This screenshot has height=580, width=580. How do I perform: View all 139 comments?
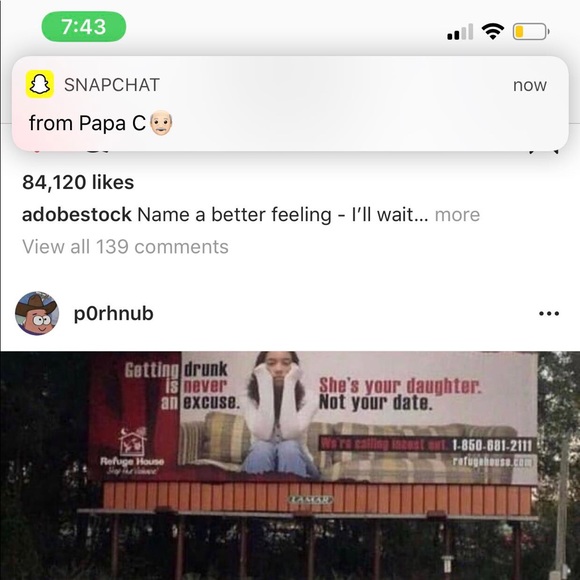pos(125,247)
